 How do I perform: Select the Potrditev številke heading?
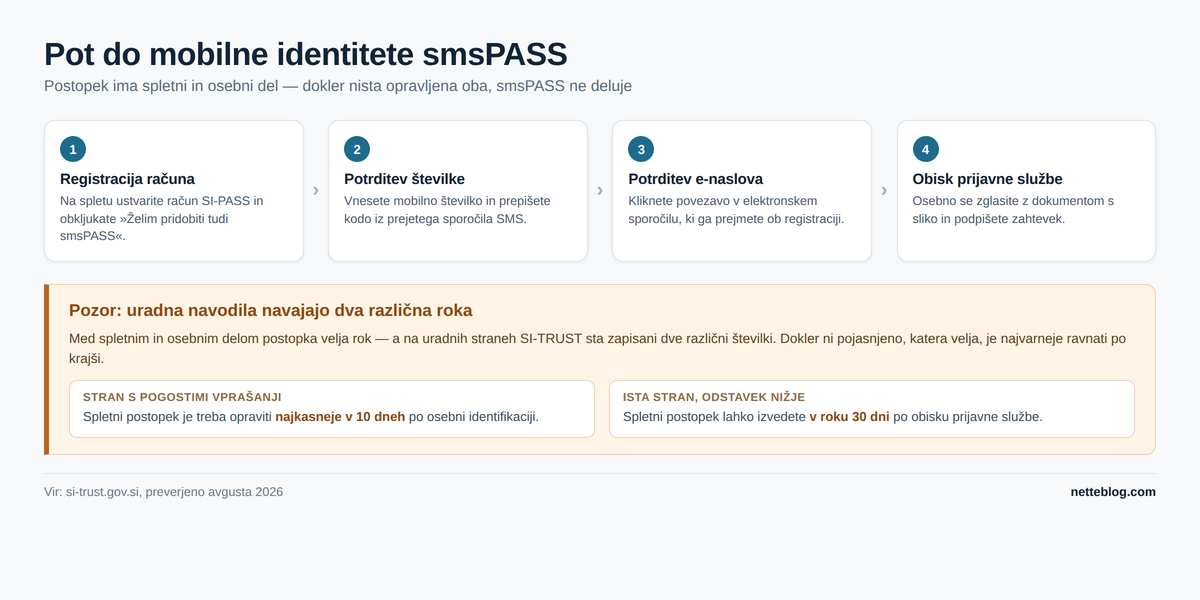[404, 179]
